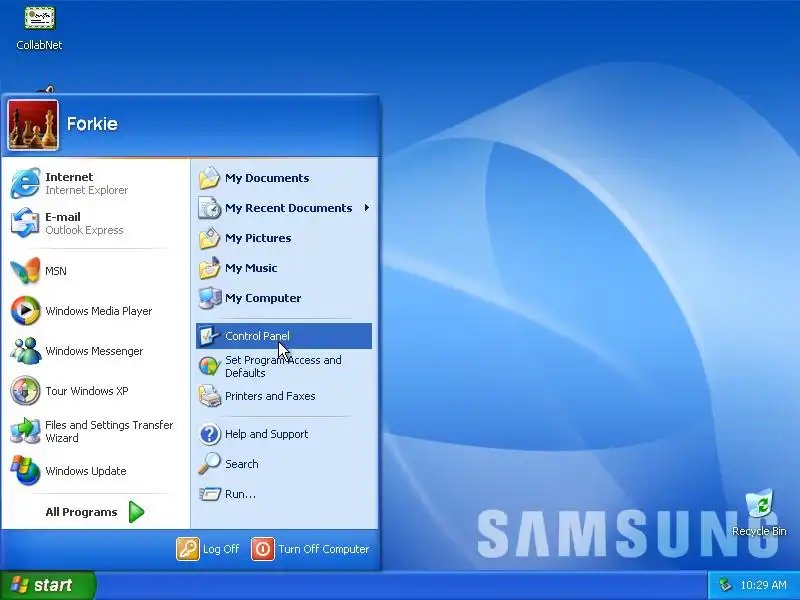Click the Forkie user name text

coord(92,124)
